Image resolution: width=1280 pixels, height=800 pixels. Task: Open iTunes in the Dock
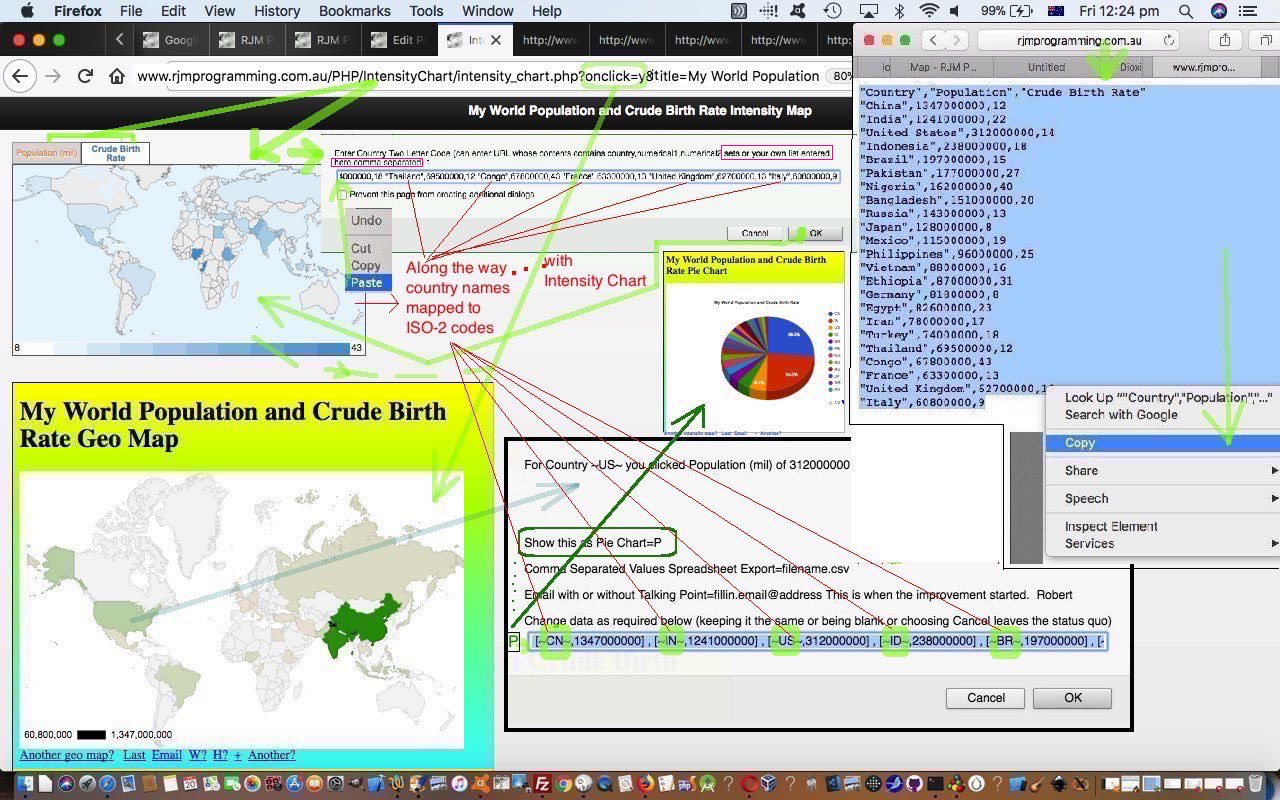(x=459, y=784)
